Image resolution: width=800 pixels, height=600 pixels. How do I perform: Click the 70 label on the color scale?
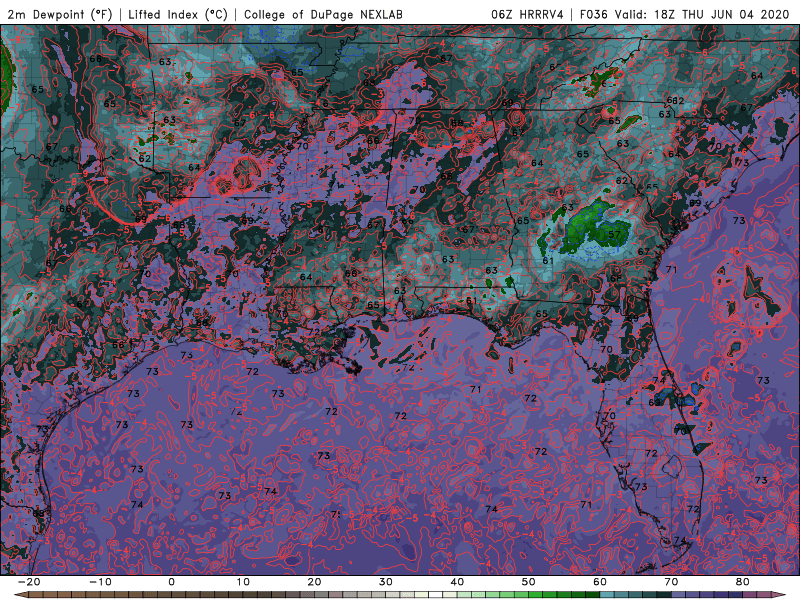[x=671, y=582]
